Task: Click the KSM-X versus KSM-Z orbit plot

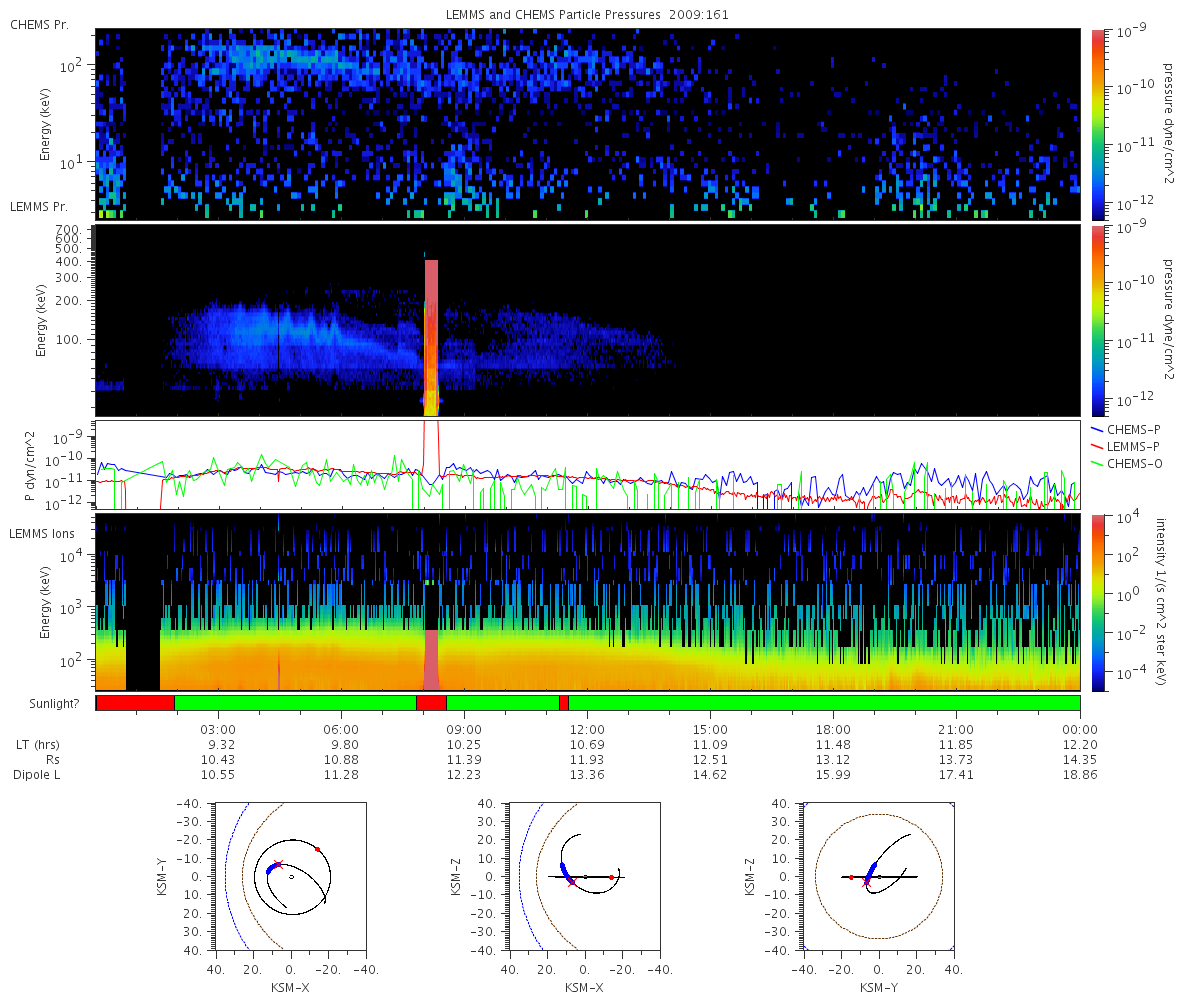Action: (x=583, y=876)
